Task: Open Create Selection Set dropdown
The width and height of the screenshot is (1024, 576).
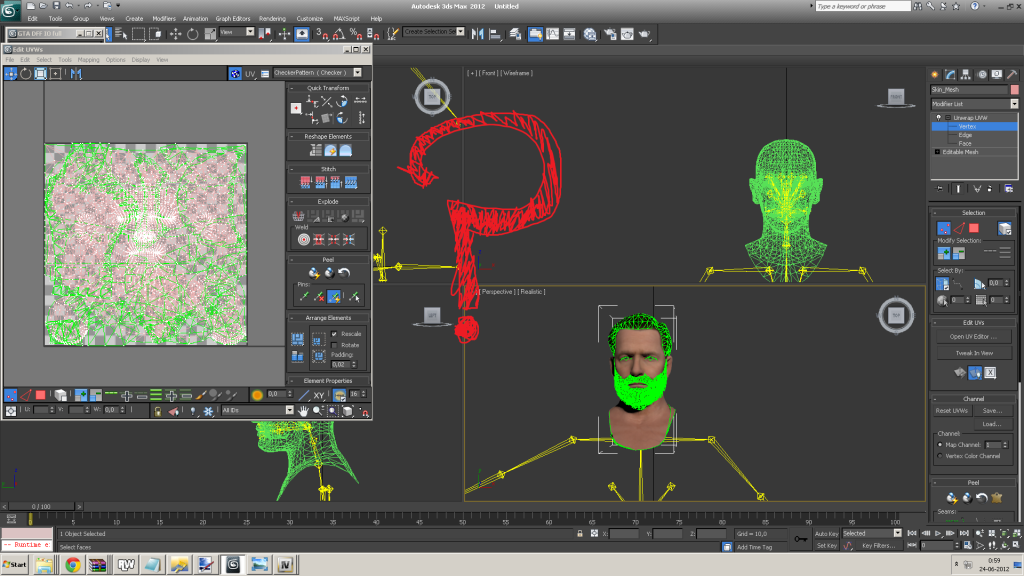Action: pyautogui.click(x=460, y=31)
